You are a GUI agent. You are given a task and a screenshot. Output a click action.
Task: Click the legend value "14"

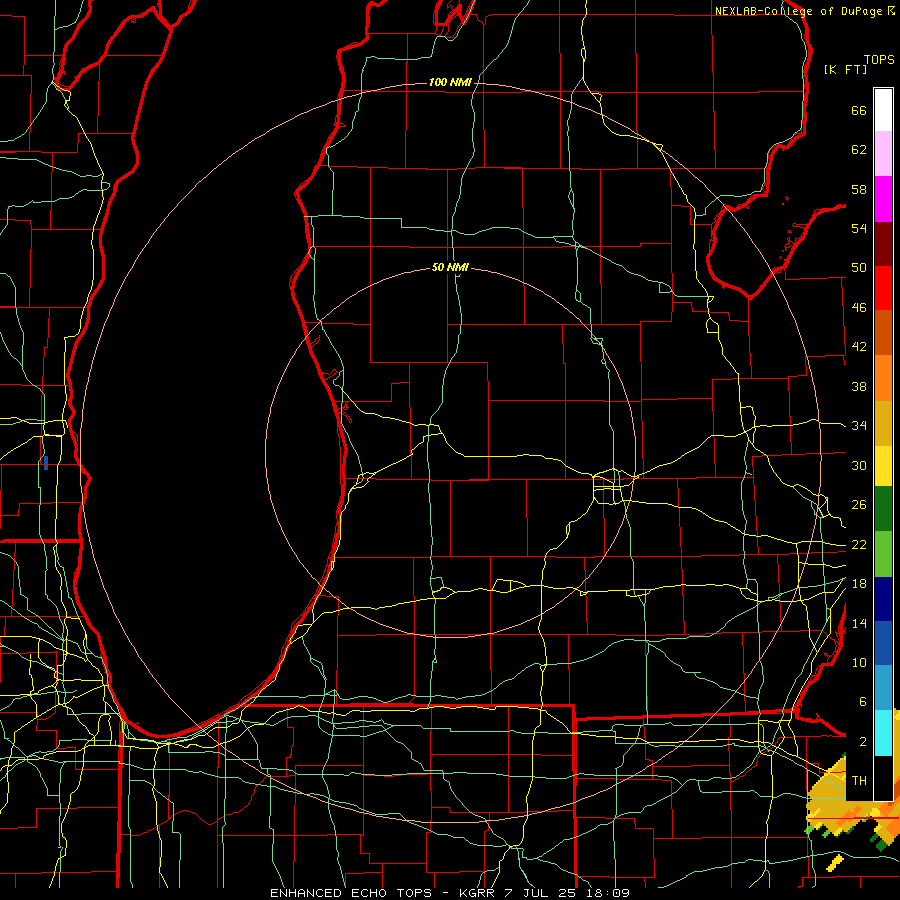point(859,623)
